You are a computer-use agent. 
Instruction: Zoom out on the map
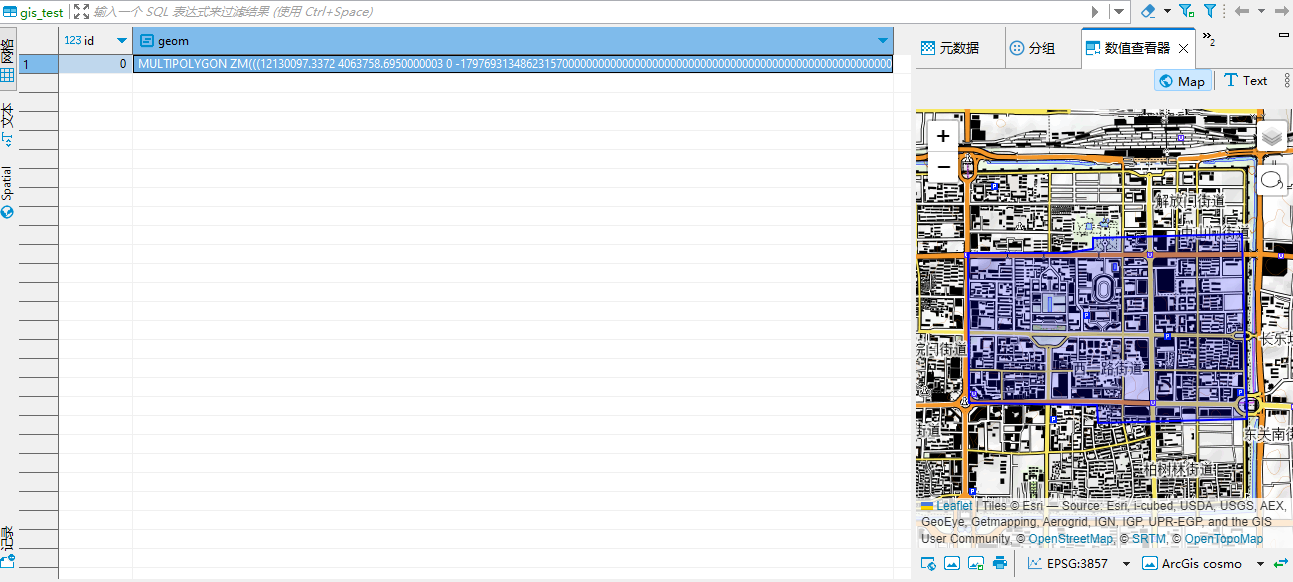click(x=943, y=166)
